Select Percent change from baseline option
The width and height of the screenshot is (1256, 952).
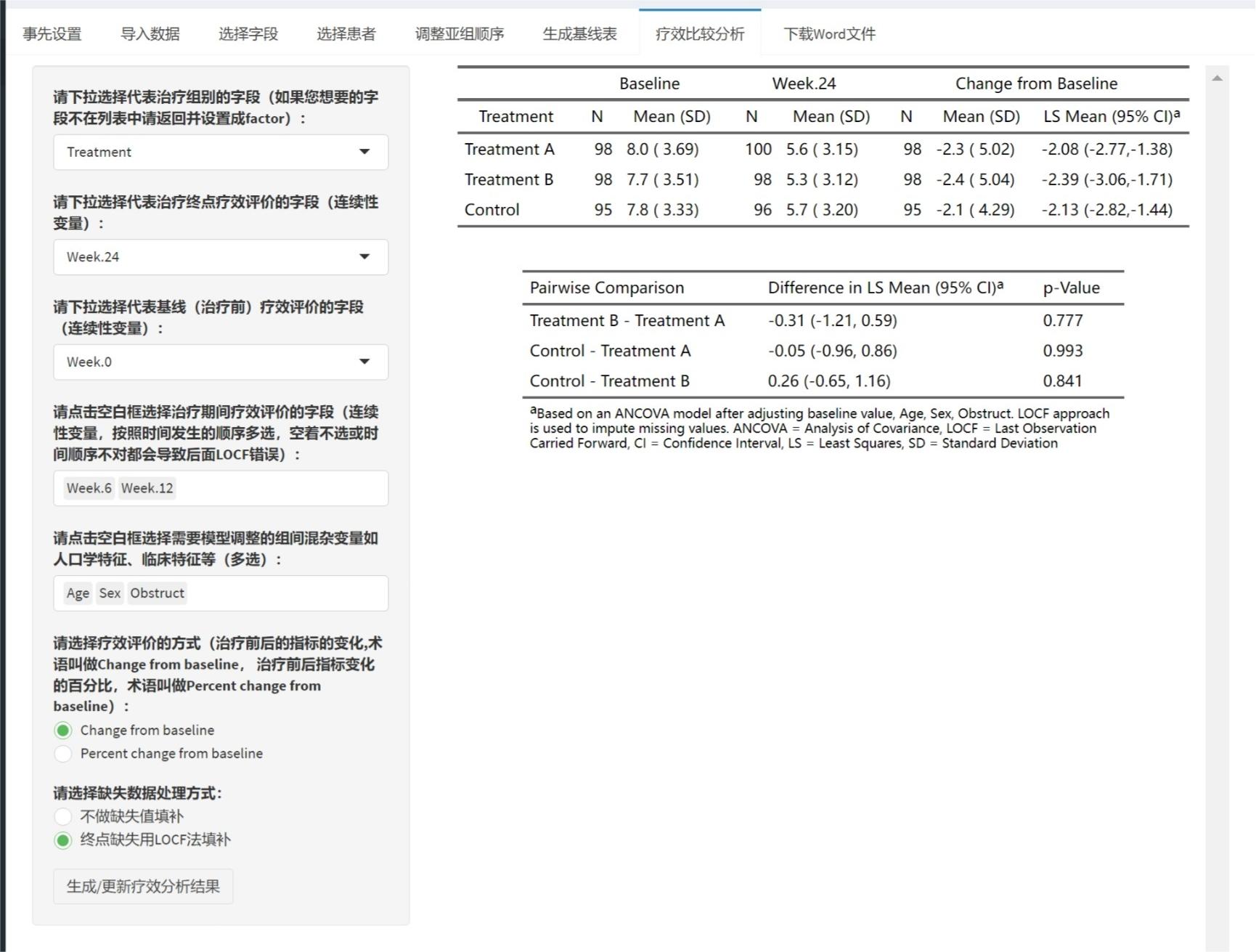tap(63, 754)
